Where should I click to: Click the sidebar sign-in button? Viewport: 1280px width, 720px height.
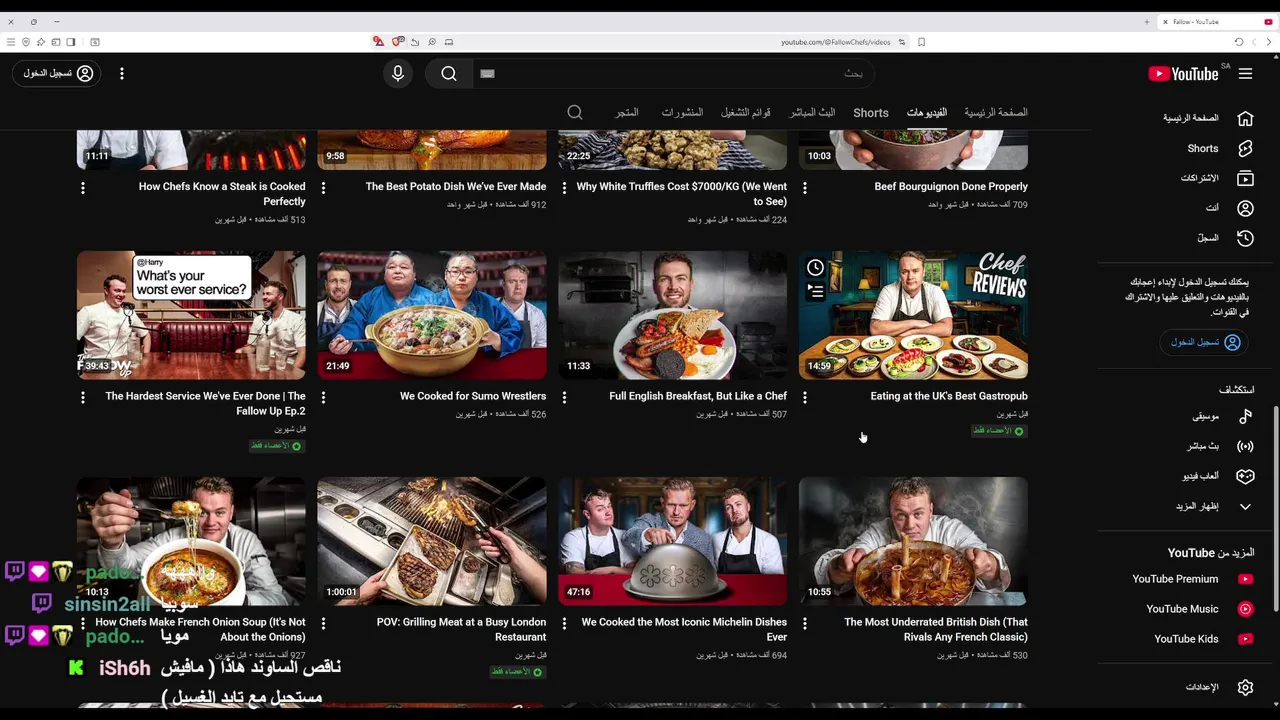1206,342
